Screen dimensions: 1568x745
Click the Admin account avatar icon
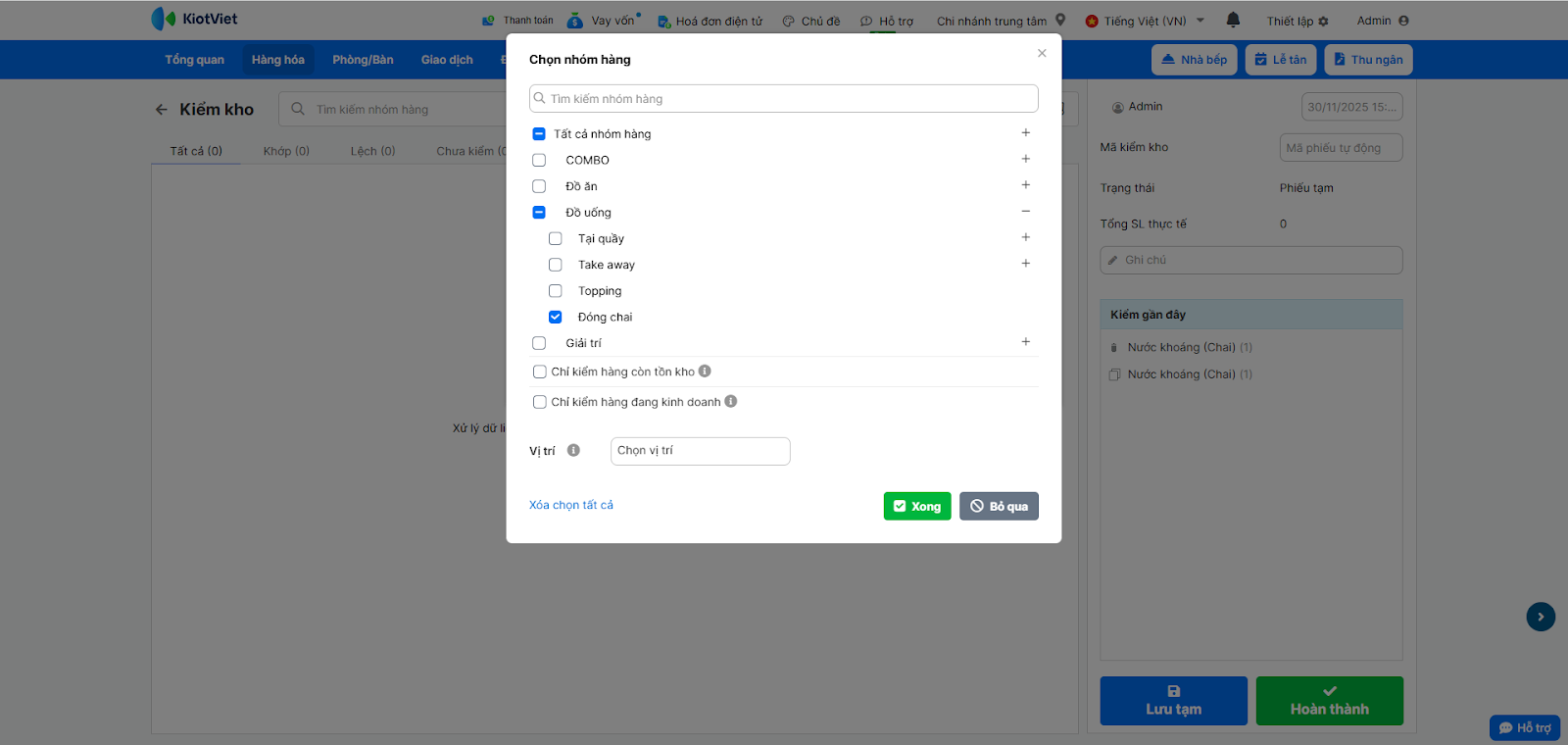click(1403, 21)
